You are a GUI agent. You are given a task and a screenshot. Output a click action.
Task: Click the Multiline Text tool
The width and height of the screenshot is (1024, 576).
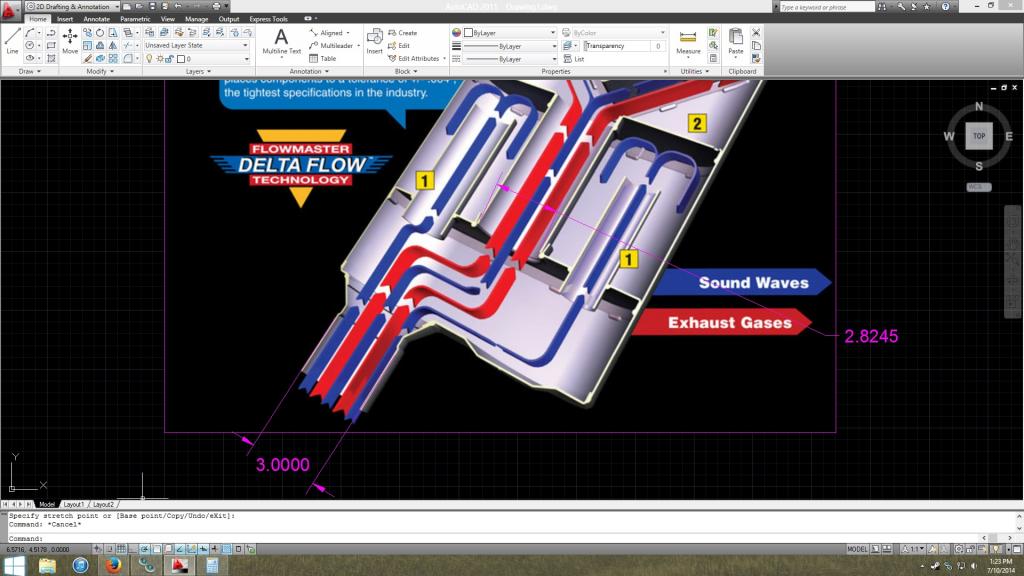tap(281, 41)
